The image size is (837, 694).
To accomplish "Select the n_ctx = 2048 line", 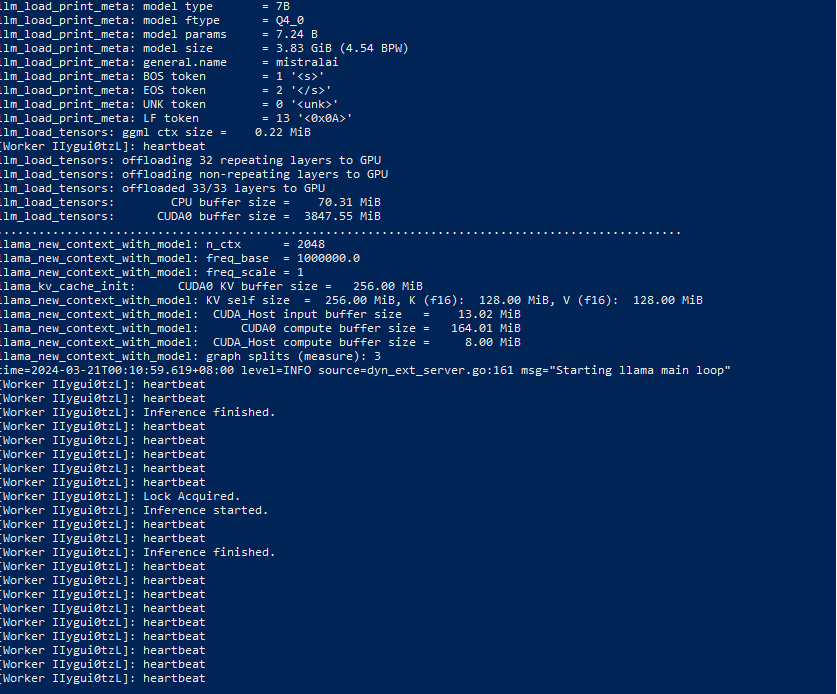I will click(162, 244).
